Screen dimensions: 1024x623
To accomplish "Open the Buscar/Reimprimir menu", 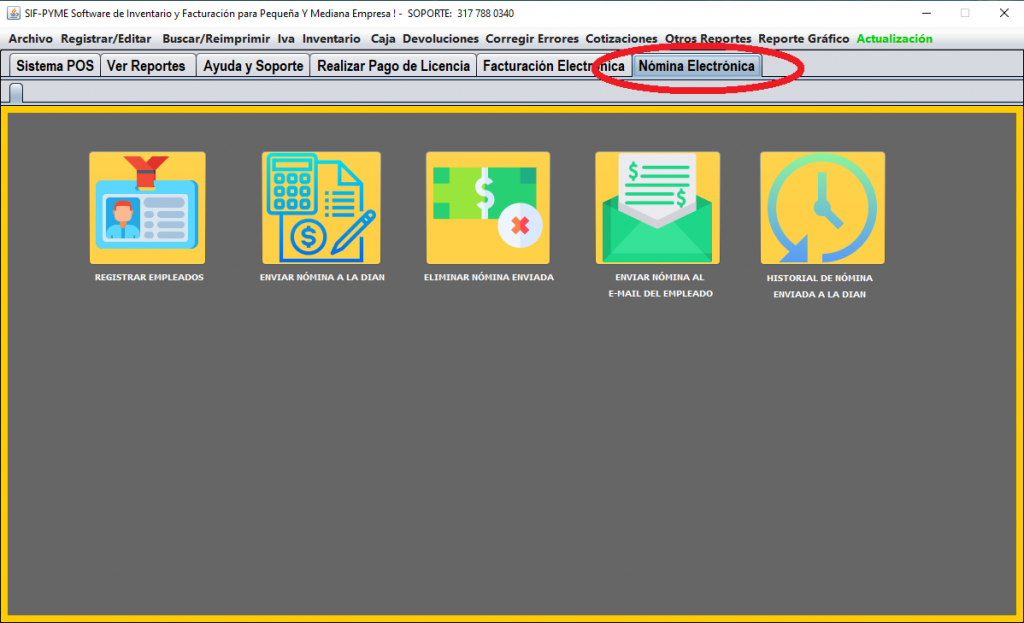I will 216,39.
